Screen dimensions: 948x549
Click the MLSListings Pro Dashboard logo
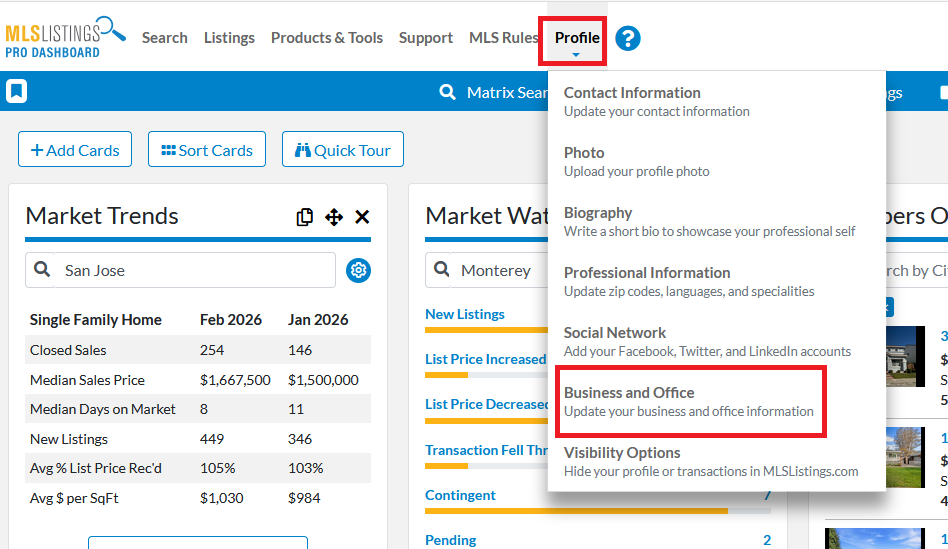coord(65,37)
